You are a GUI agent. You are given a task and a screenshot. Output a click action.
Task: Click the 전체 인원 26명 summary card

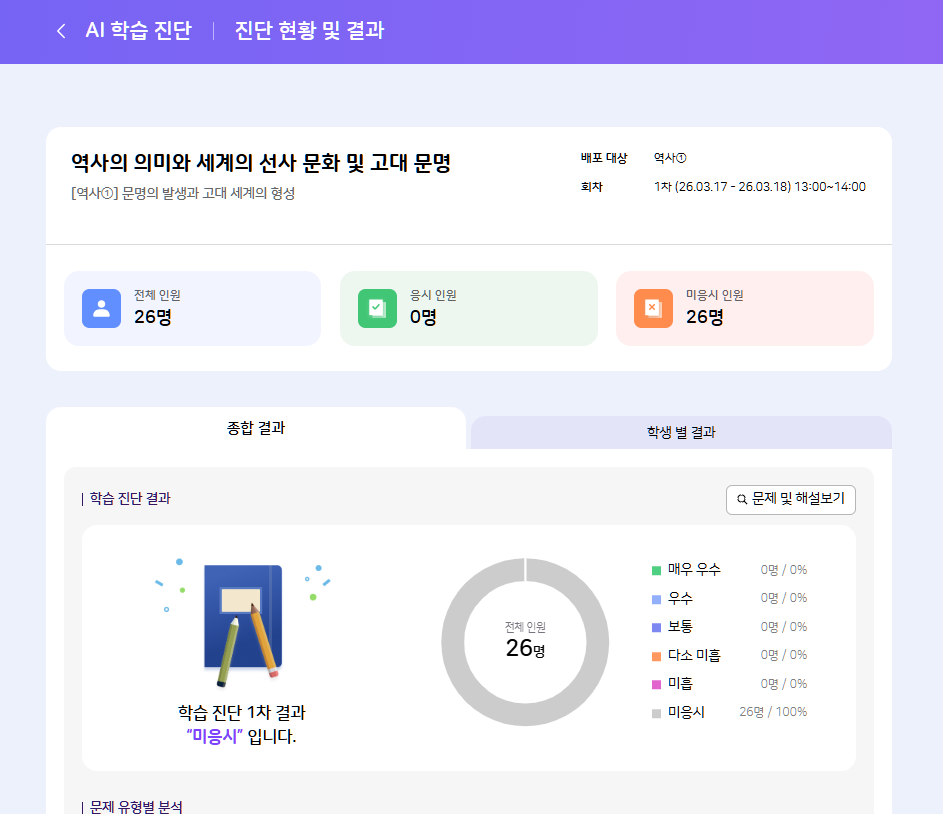pyautogui.click(x=192, y=308)
